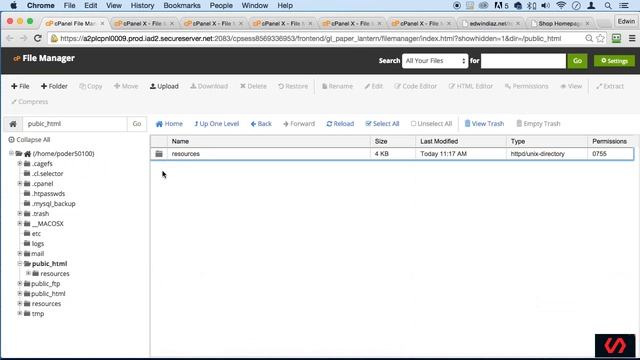Reload the file listing

point(340,124)
